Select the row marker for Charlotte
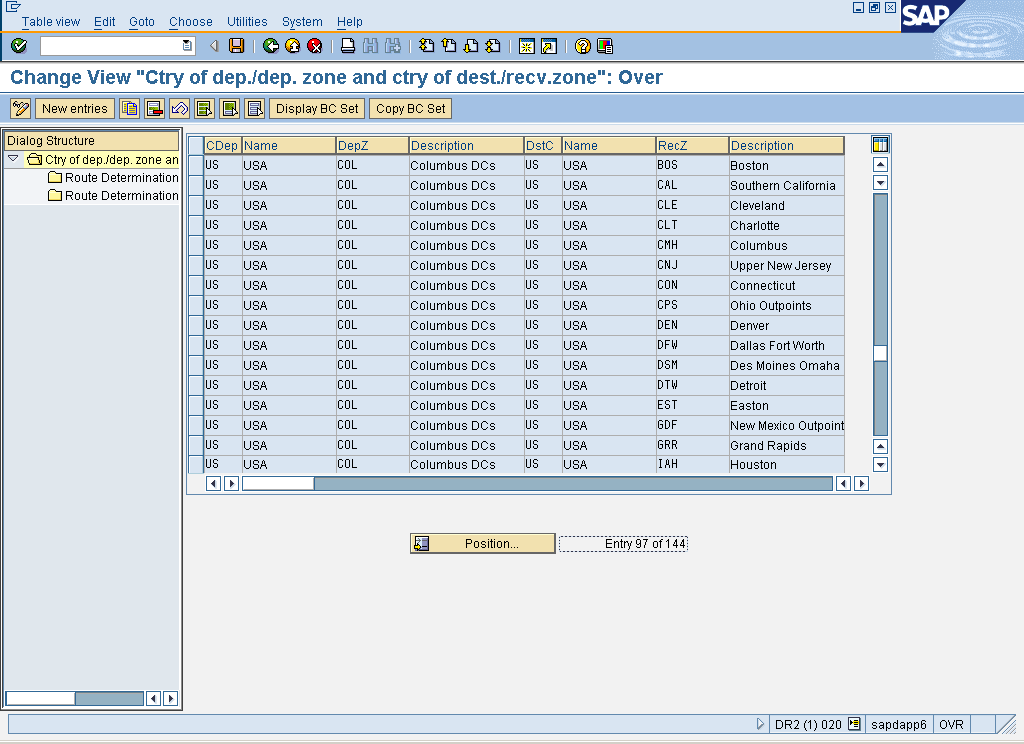1024x744 pixels. [196, 225]
